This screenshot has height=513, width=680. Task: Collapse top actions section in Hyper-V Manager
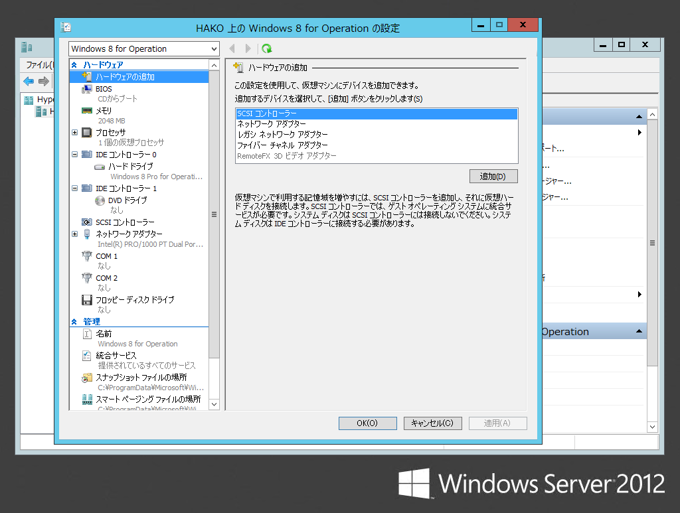pyautogui.click(x=639, y=117)
